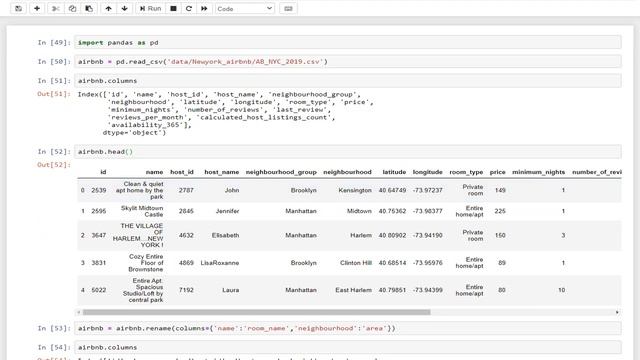The width and height of the screenshot is (640, 360).
Task: Click the name 'Skylit Midtown Castle'
Action: click(x=142, y=211)
